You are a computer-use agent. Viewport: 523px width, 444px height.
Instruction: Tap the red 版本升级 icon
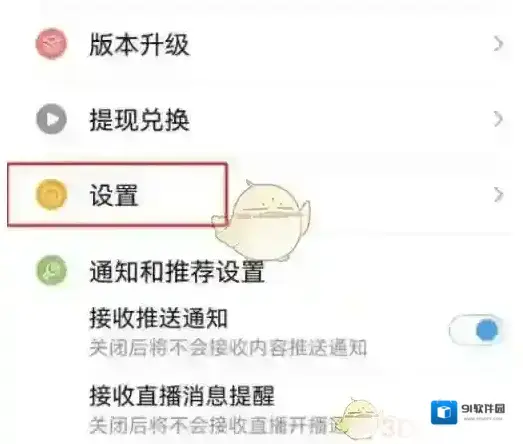pyautogui.click(x=51, y=44)
